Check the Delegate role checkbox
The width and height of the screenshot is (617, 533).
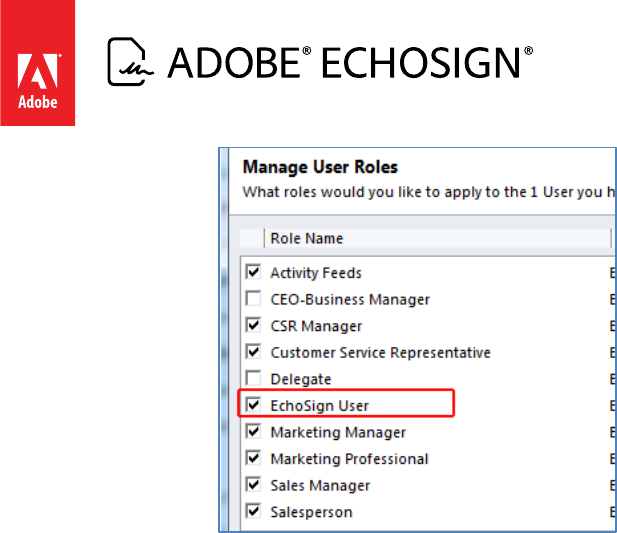(x=253, y=379)
